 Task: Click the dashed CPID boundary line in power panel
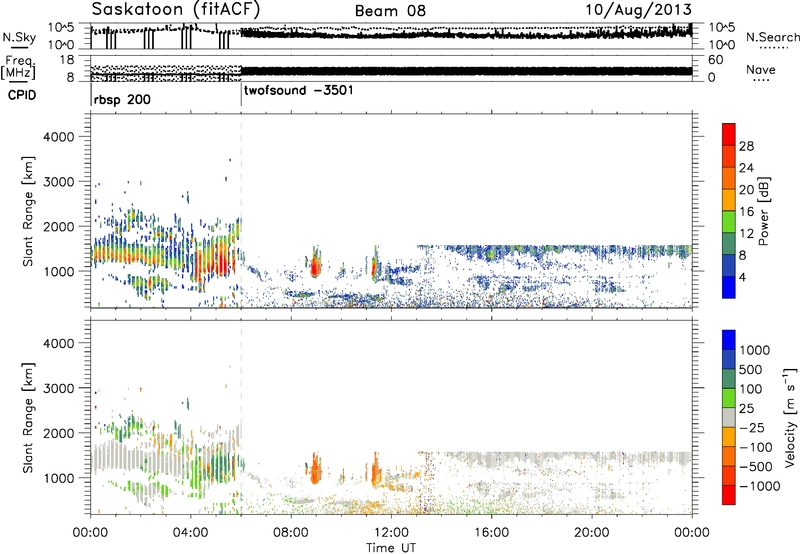point(241,211)
